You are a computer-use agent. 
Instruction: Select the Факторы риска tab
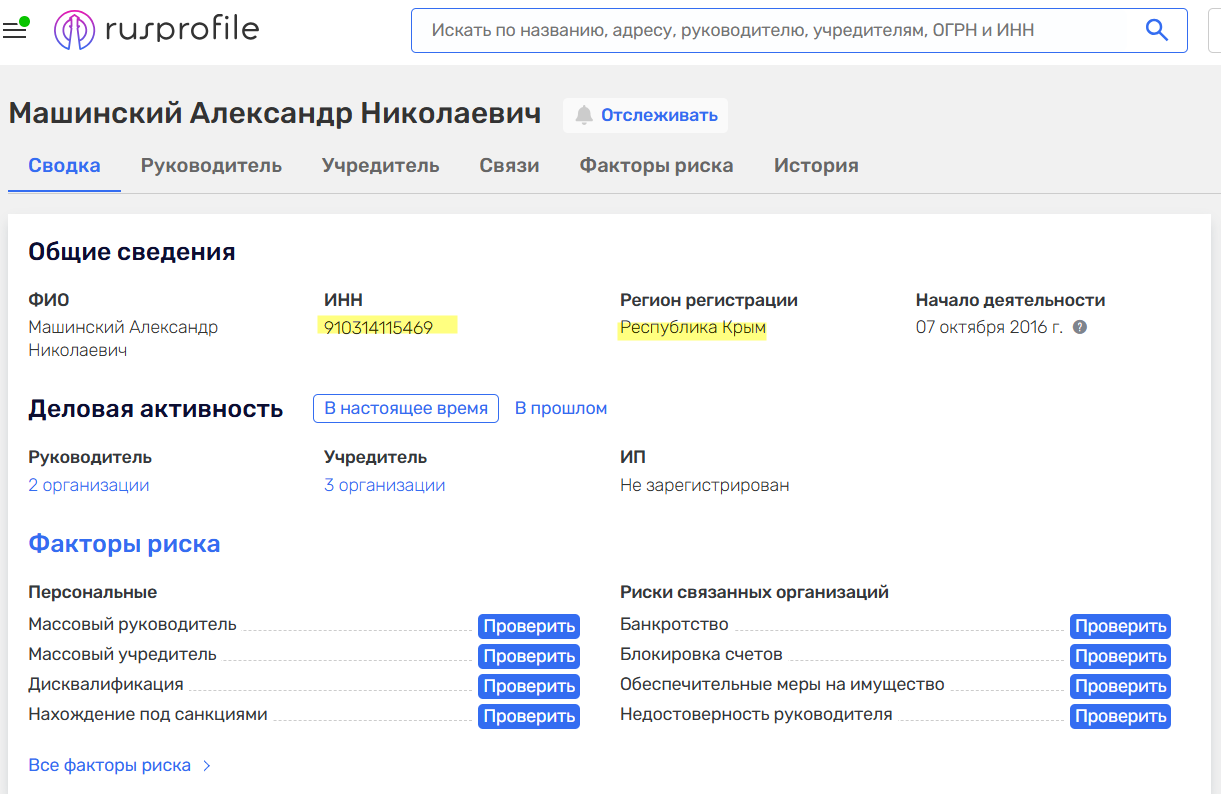(x=656, y=166)
